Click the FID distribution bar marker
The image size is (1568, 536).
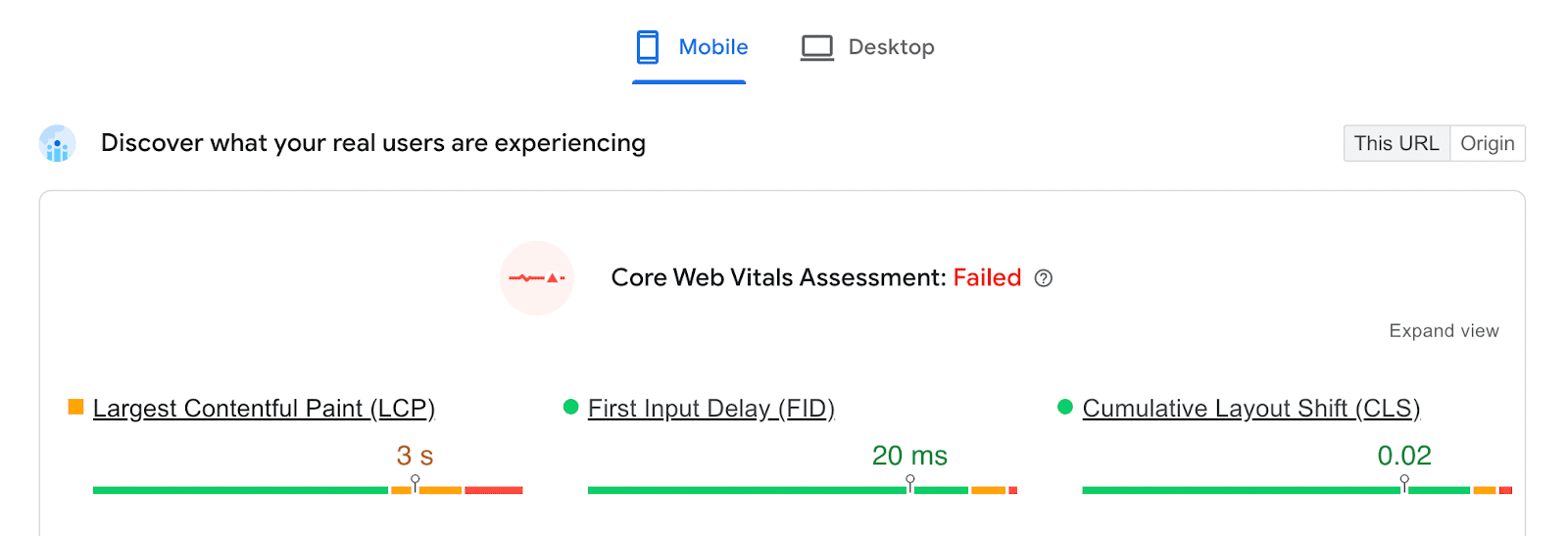point(910,482)
